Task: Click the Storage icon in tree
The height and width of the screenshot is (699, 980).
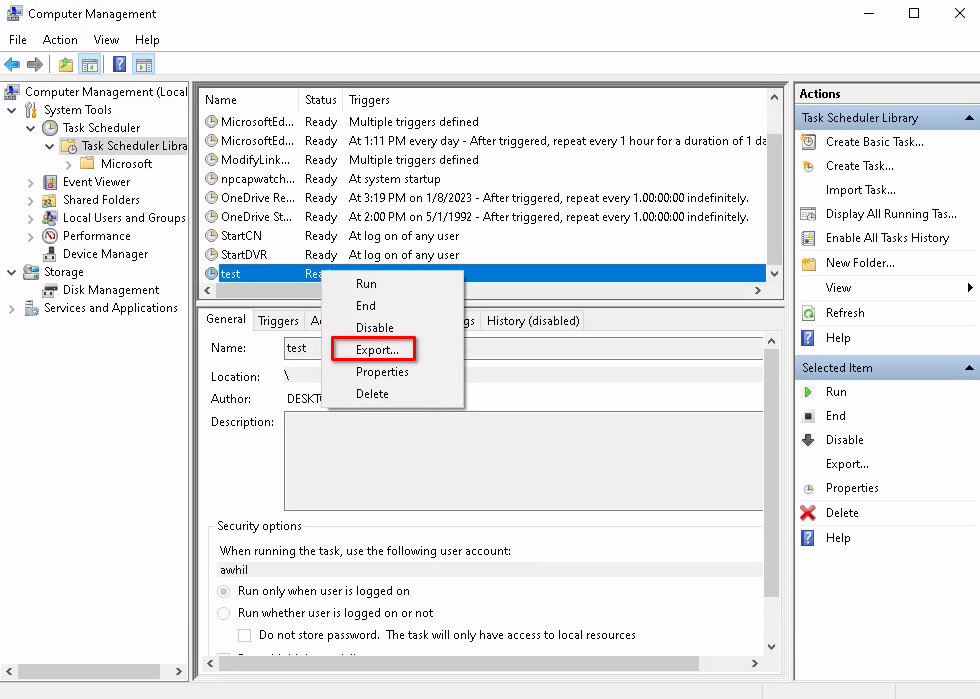Action: tap(31, 272)
